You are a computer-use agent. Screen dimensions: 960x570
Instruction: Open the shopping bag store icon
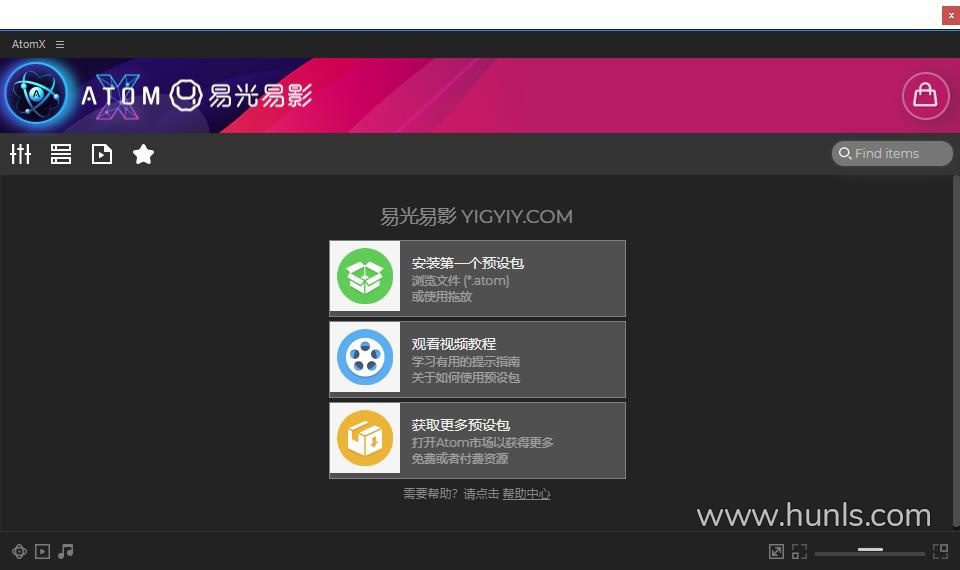coord(925,96)
